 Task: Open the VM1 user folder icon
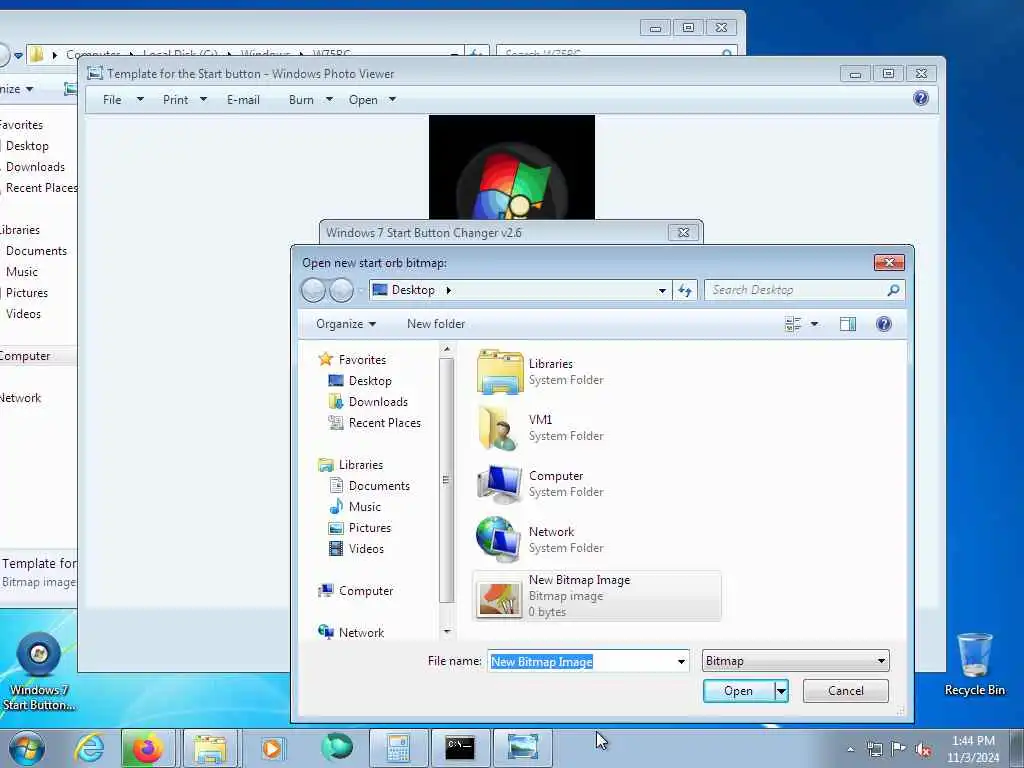tap(498, 428)
